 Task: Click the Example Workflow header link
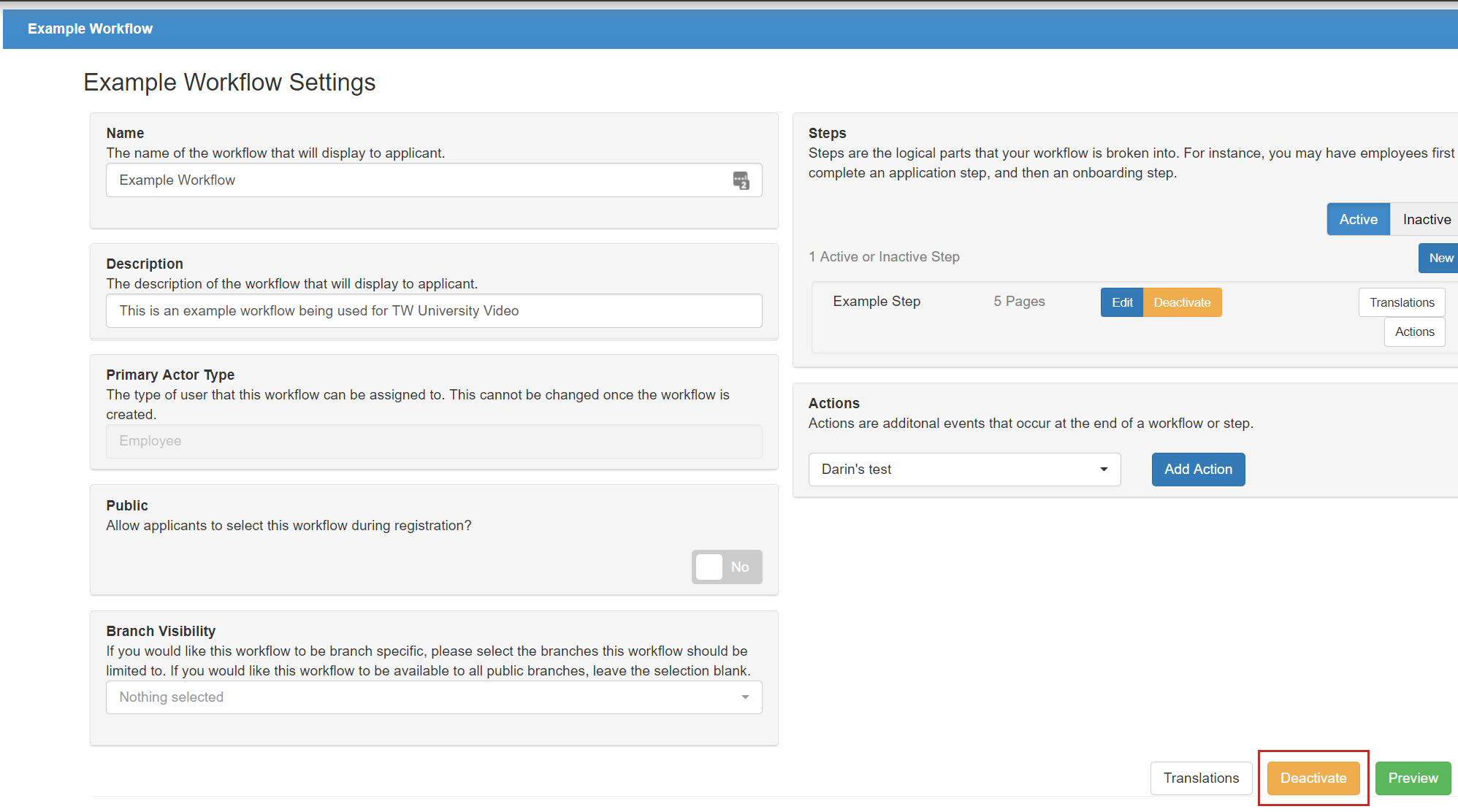90,29
